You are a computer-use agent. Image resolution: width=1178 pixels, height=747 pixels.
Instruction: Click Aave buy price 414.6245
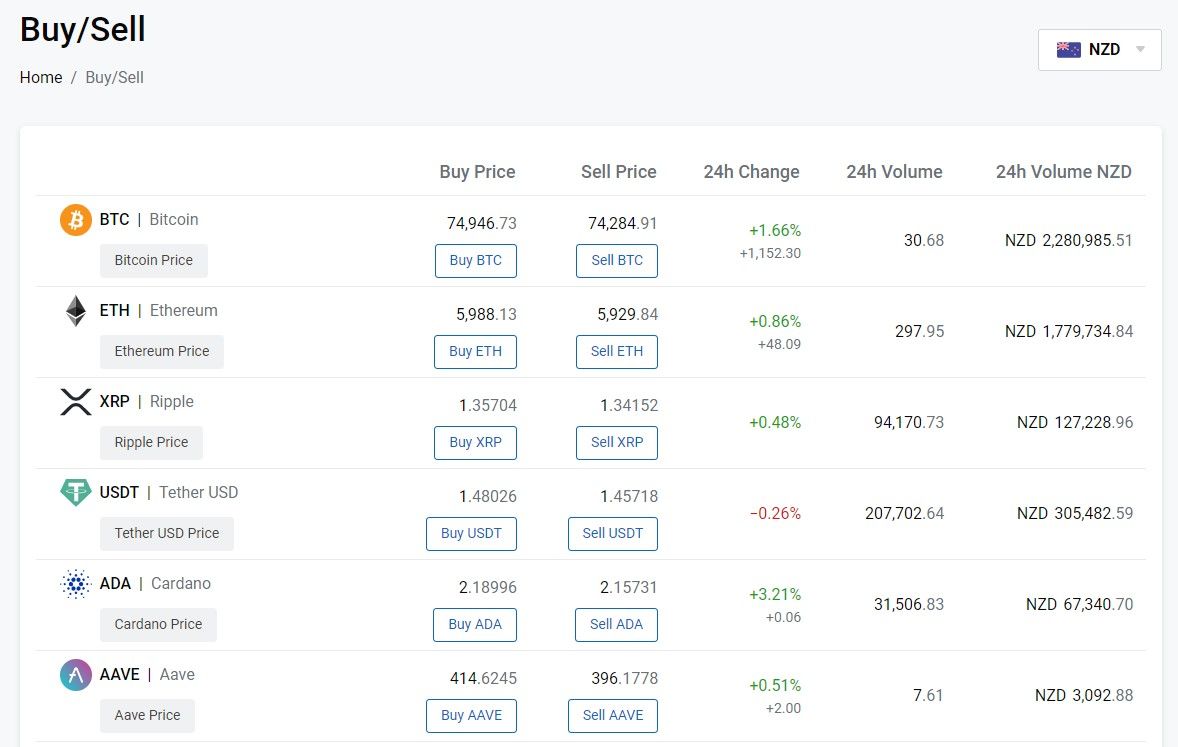[x=483, y=679]
